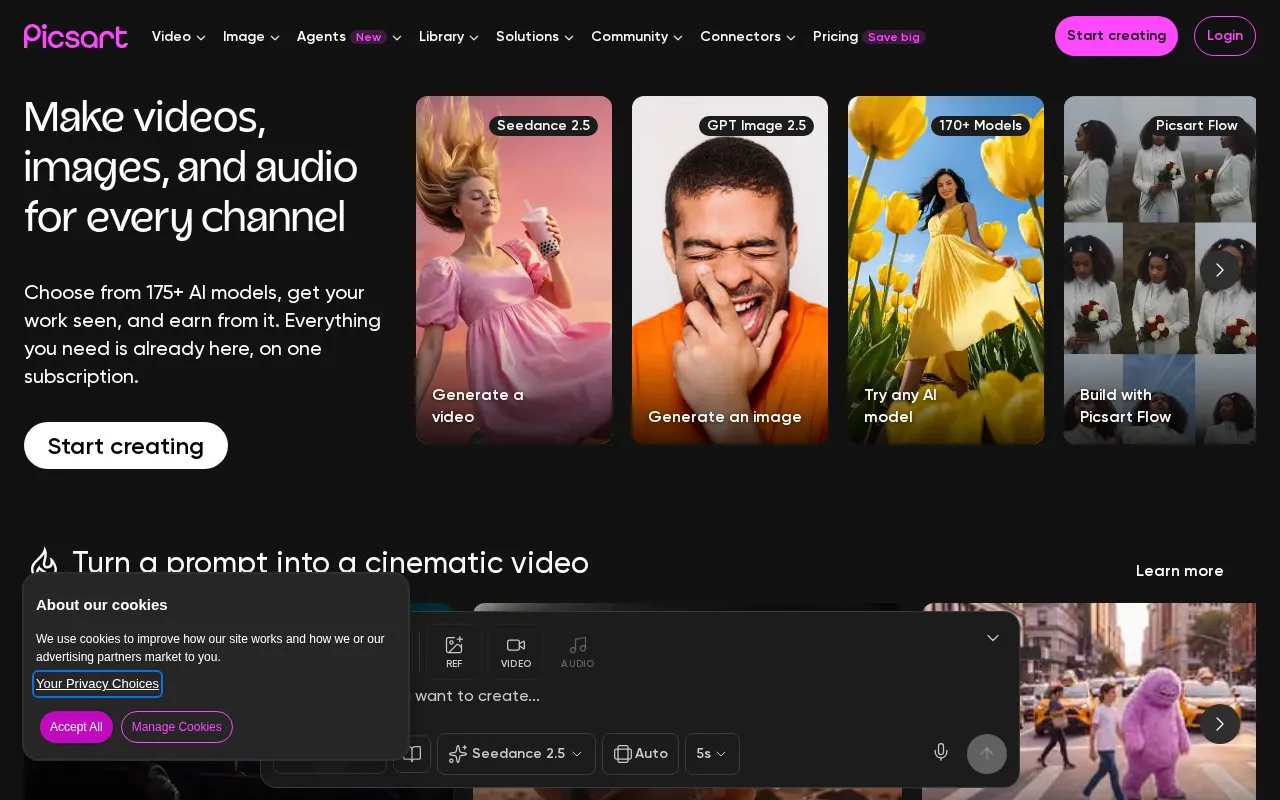Click the white Start creating hero button
The image size is (1280, 800).
(126, 446)
